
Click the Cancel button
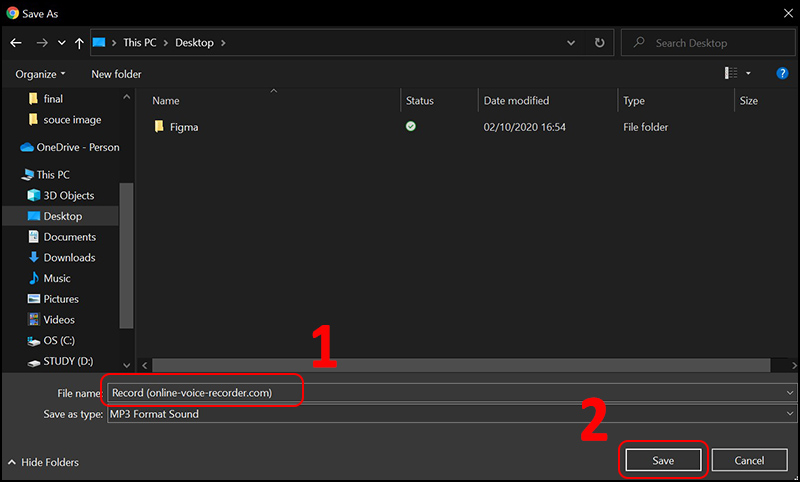click(x=749, y=461)
